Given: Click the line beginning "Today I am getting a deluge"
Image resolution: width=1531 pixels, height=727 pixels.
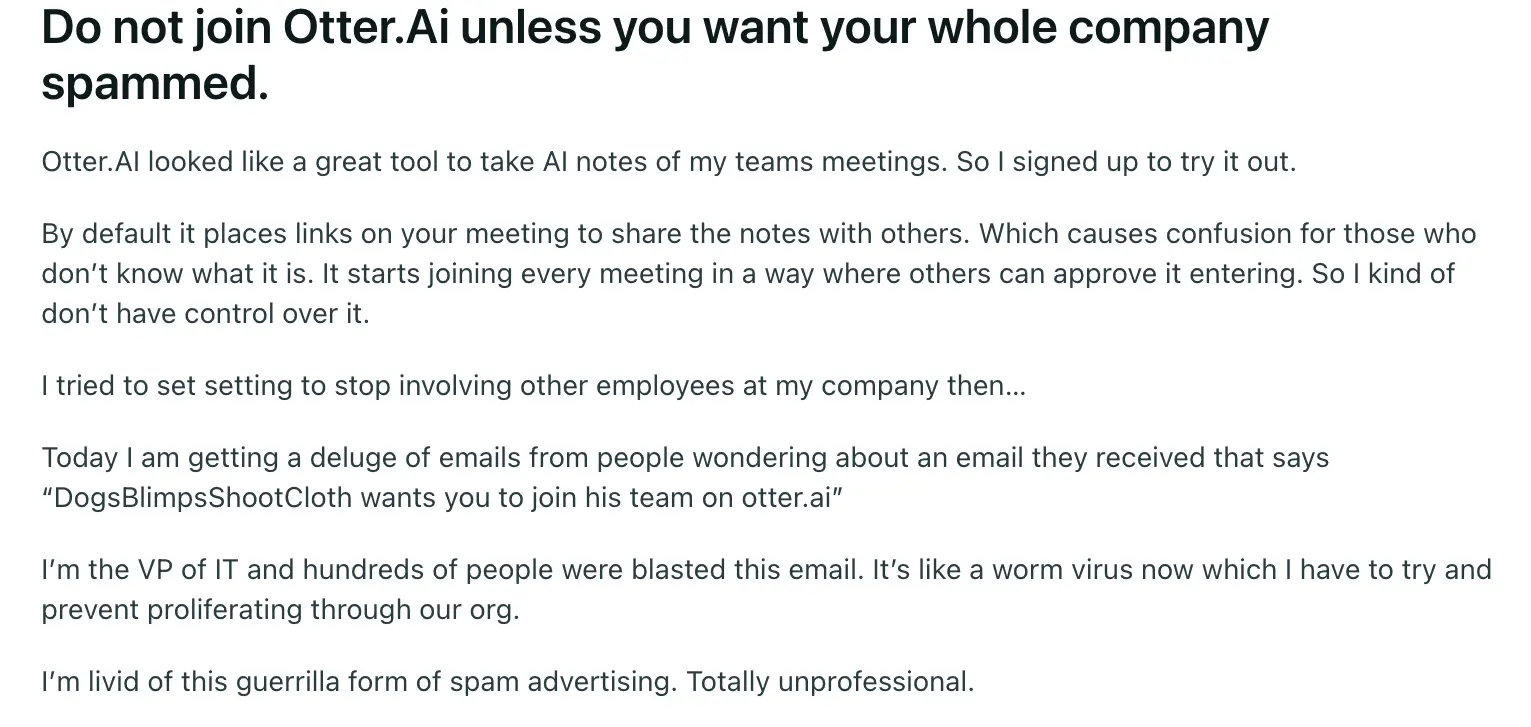Looking at the screenshot, I should pyautogui.click(x=685, y=458).
